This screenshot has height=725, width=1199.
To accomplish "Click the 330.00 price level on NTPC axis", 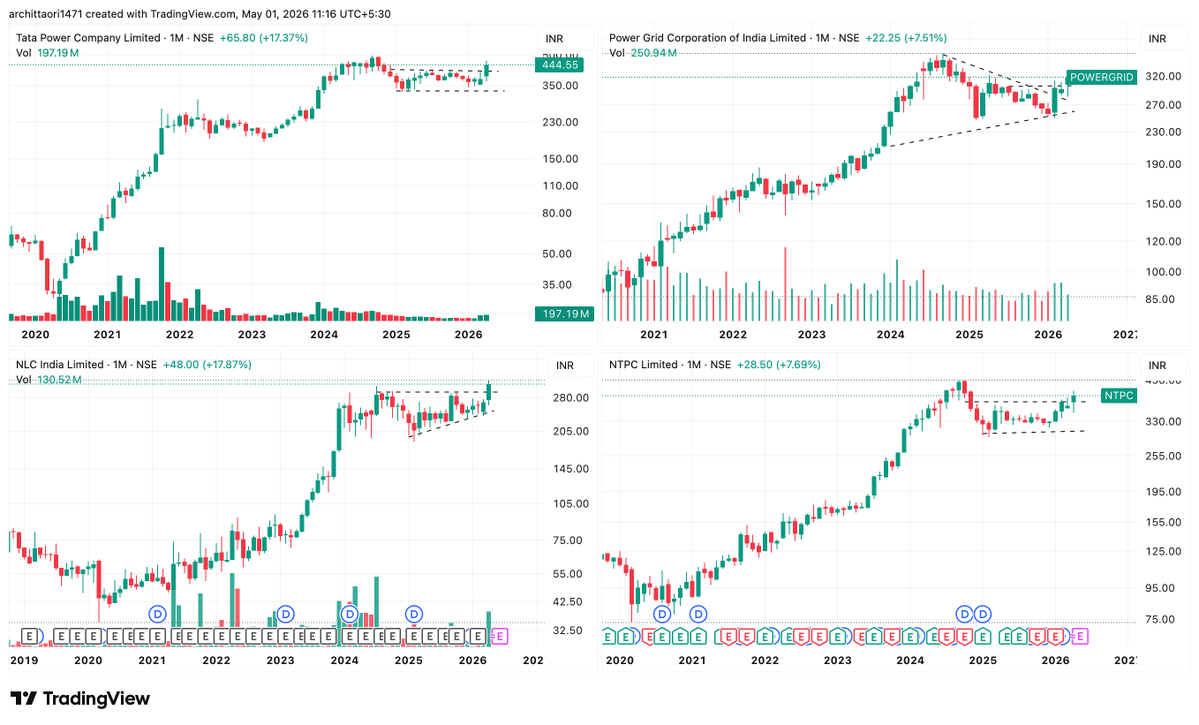I will coord(1163,421).
